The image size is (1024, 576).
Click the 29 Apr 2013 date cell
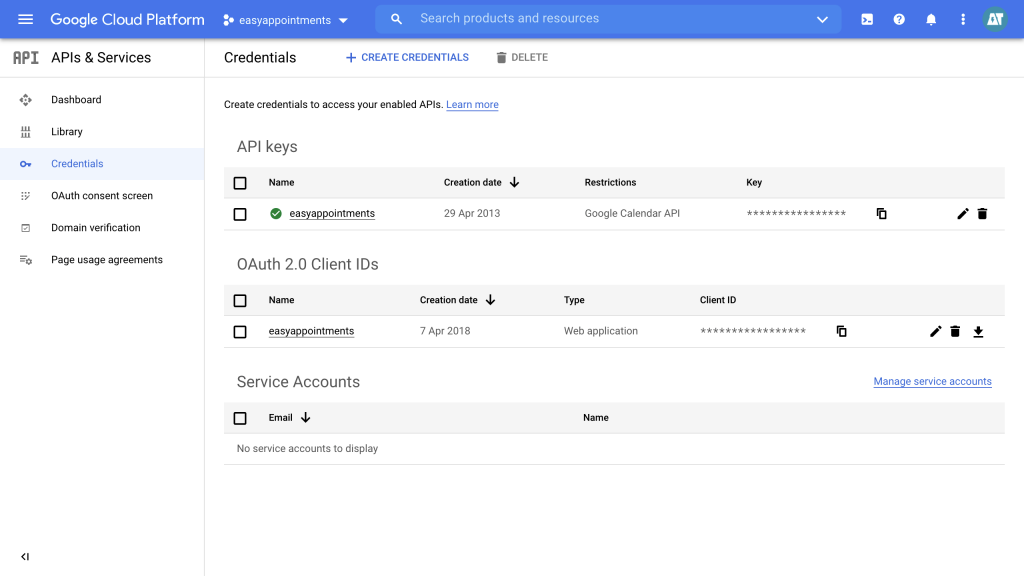tap(472, 214)
